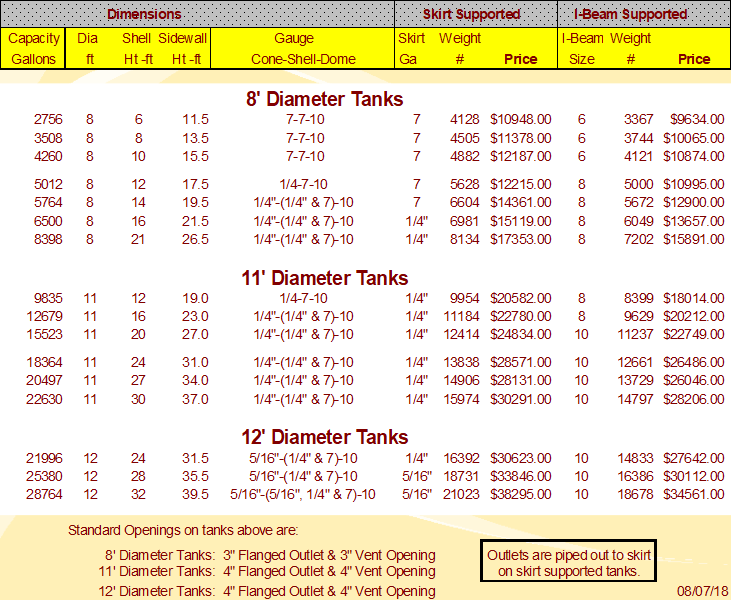Click the date 08/07/18
Image resolution: width=731 pixels, height=600 pixels.
(703, 591)
